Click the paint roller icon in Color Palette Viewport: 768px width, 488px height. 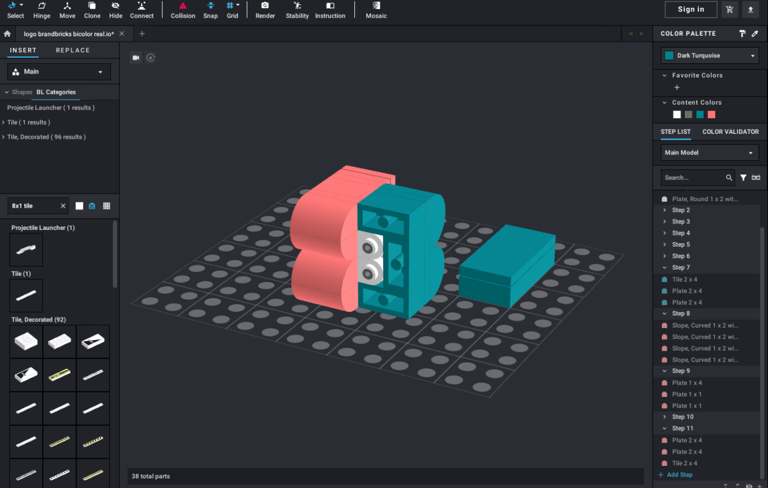742,33
